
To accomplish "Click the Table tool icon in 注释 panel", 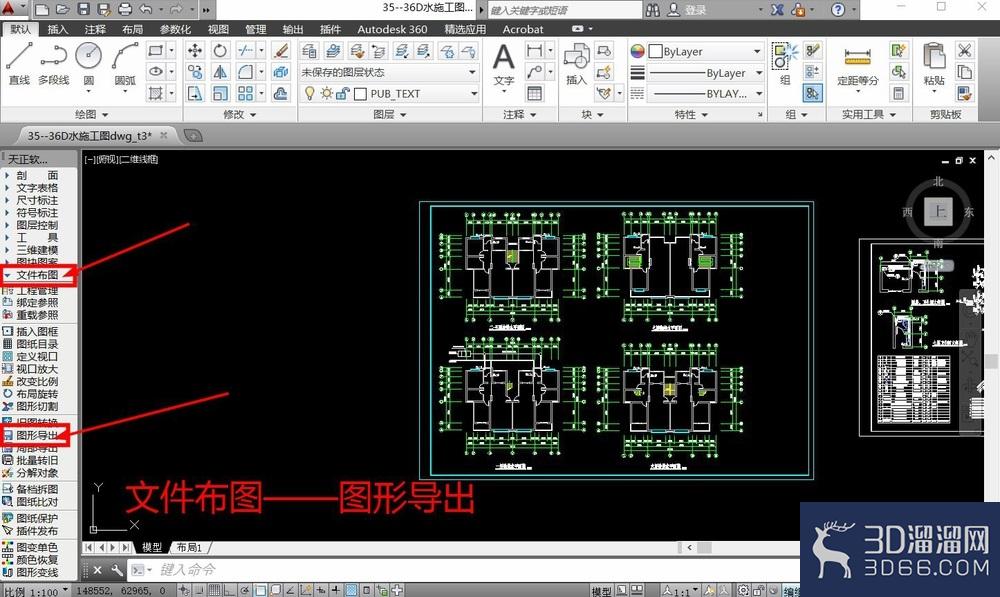I will pyautogui.click(x=534, y=94).
